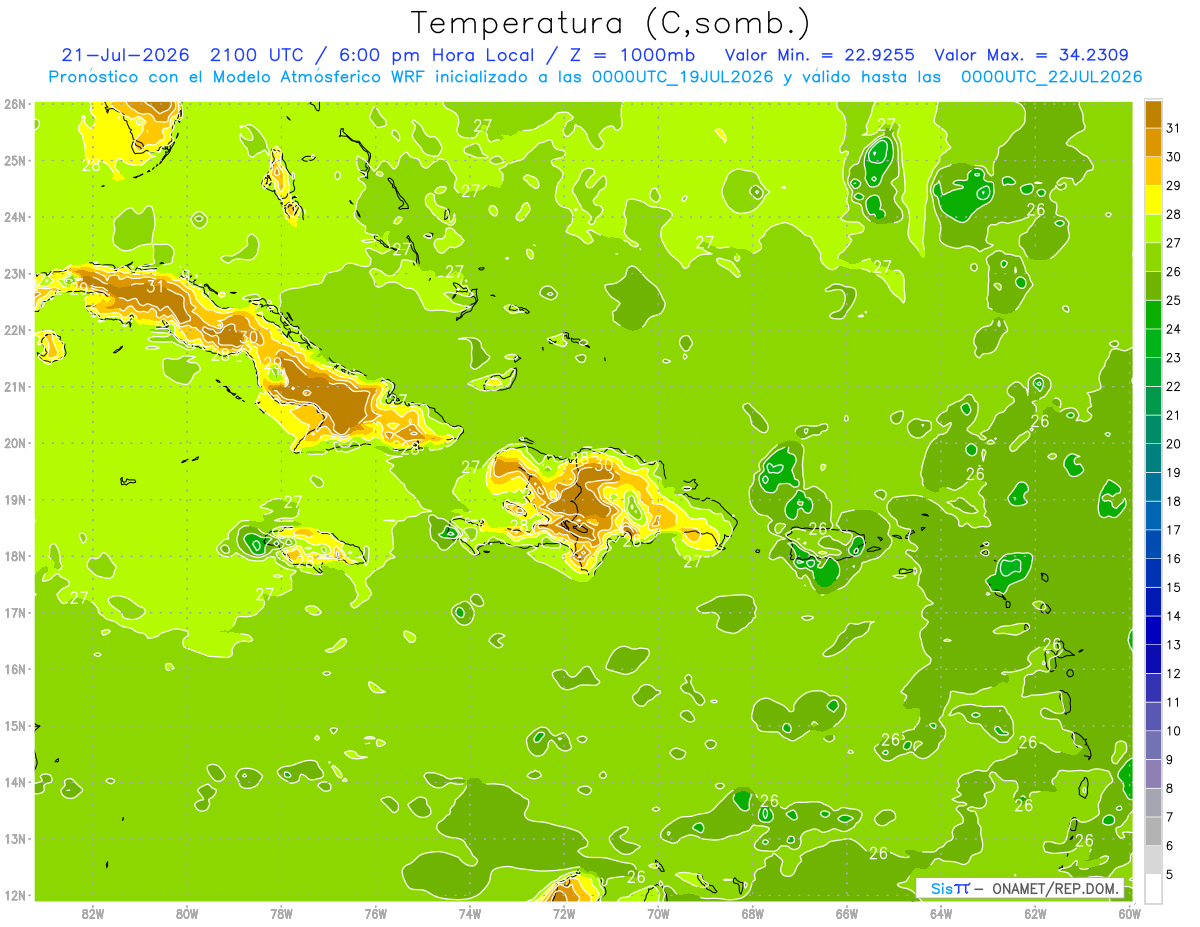Click the 24N latitude axis label
Screen dimensions: 1200x927
tap(15, 217)
